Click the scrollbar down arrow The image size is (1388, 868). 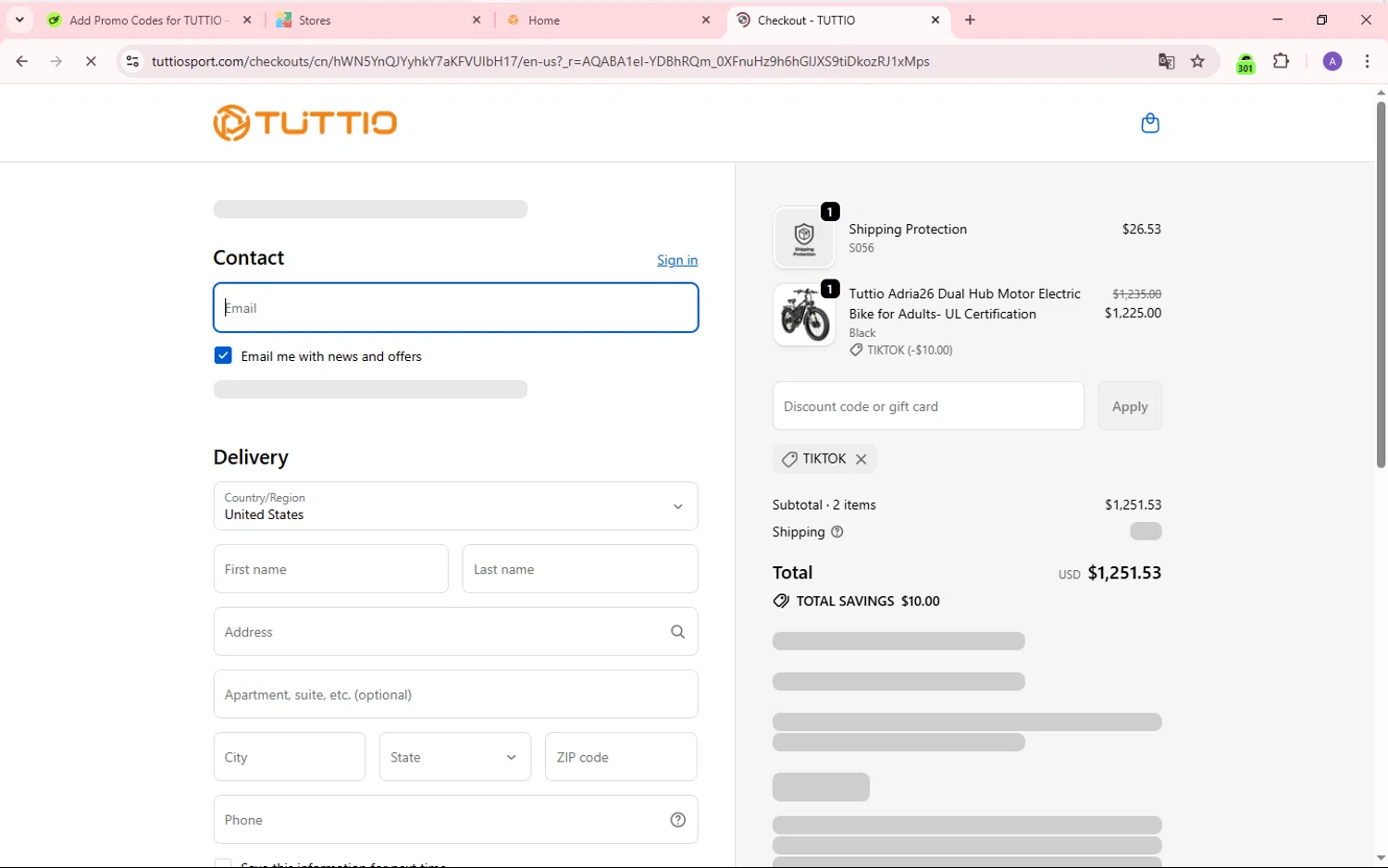pos(1381,858)
